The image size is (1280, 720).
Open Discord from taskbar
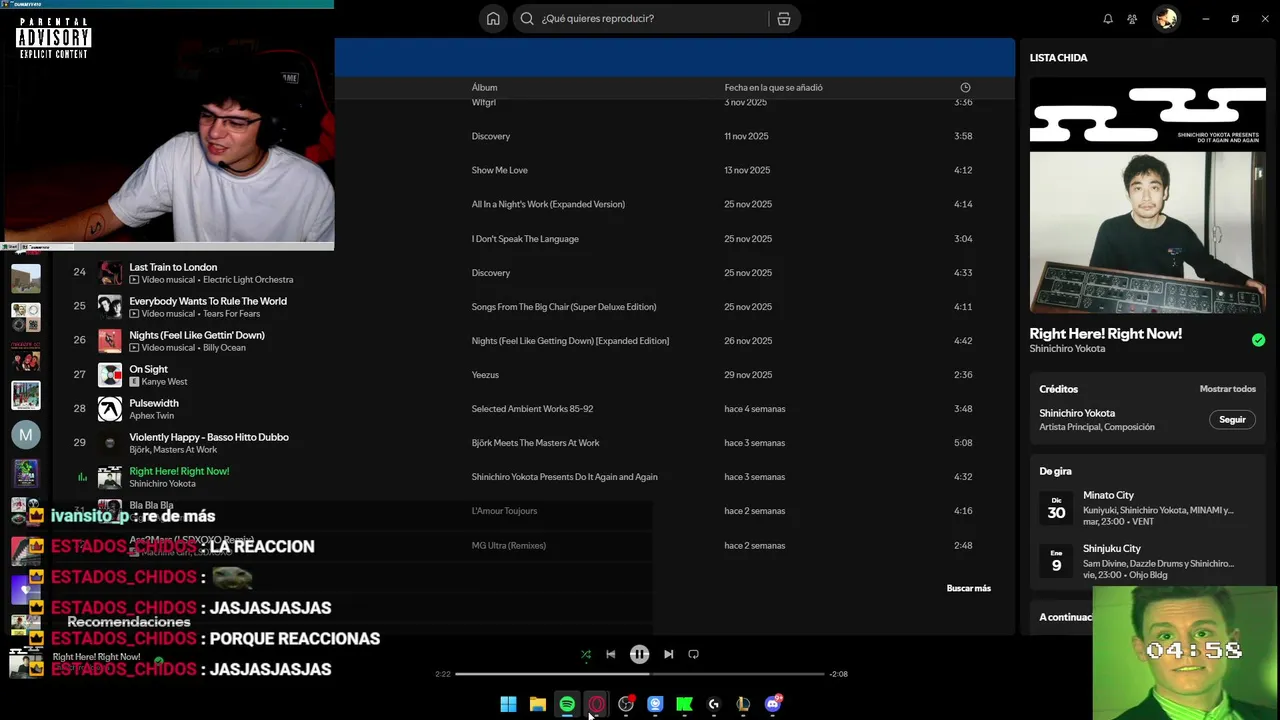773,704
